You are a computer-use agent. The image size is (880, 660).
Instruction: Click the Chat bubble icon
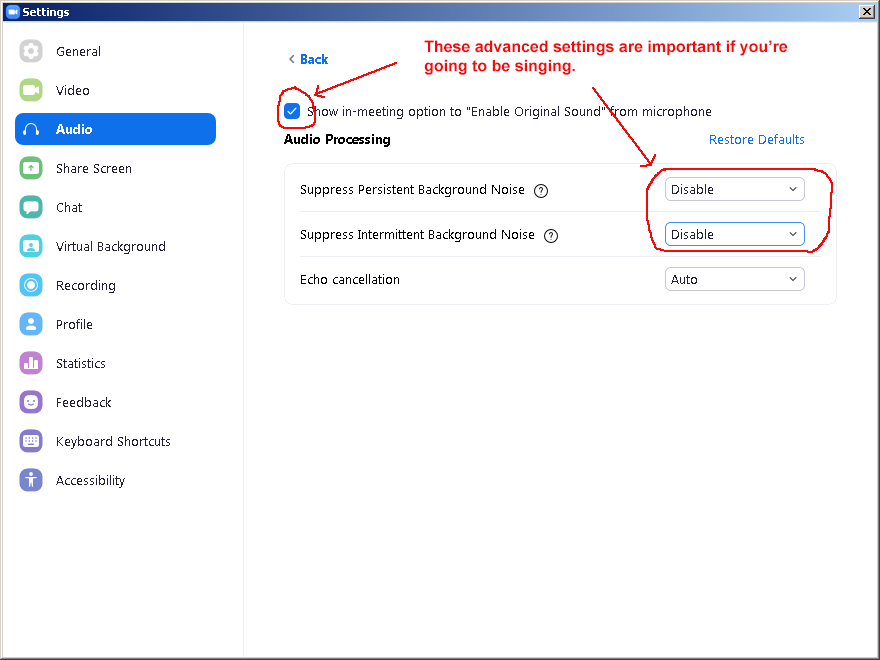(x=31, y=208)
